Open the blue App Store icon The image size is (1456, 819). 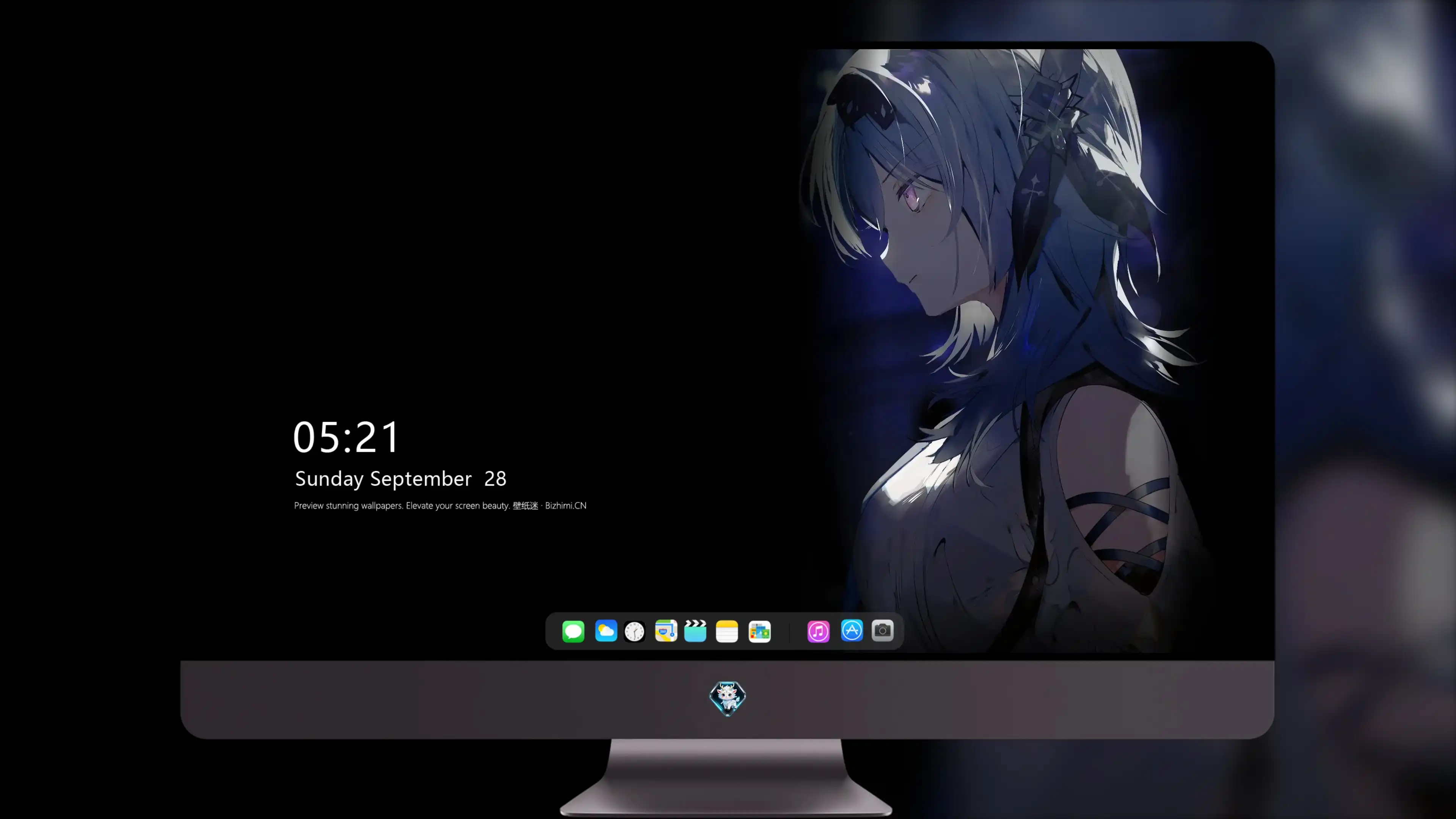[852, 630]
